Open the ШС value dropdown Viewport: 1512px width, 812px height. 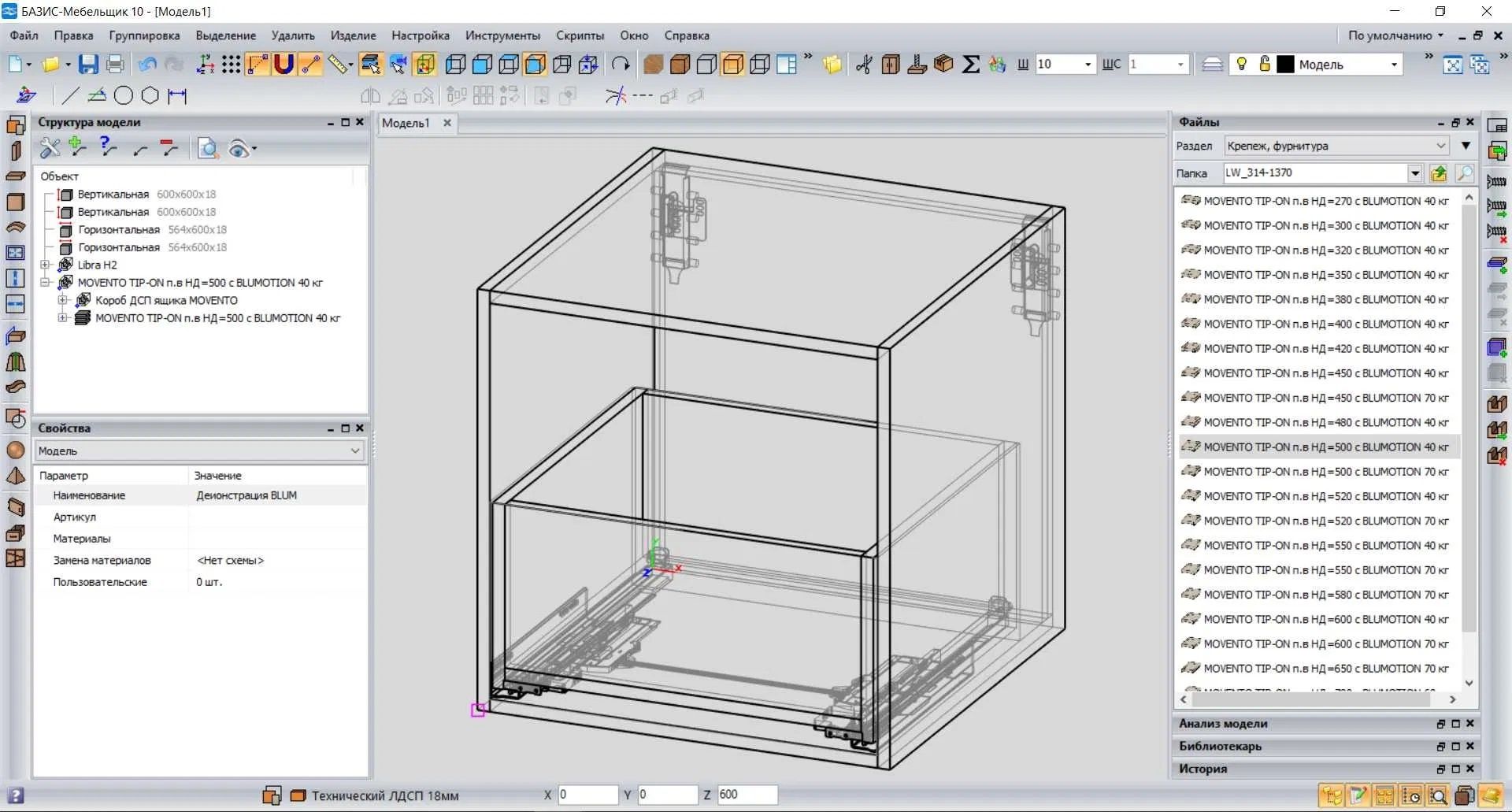[x=1180, y=65]
